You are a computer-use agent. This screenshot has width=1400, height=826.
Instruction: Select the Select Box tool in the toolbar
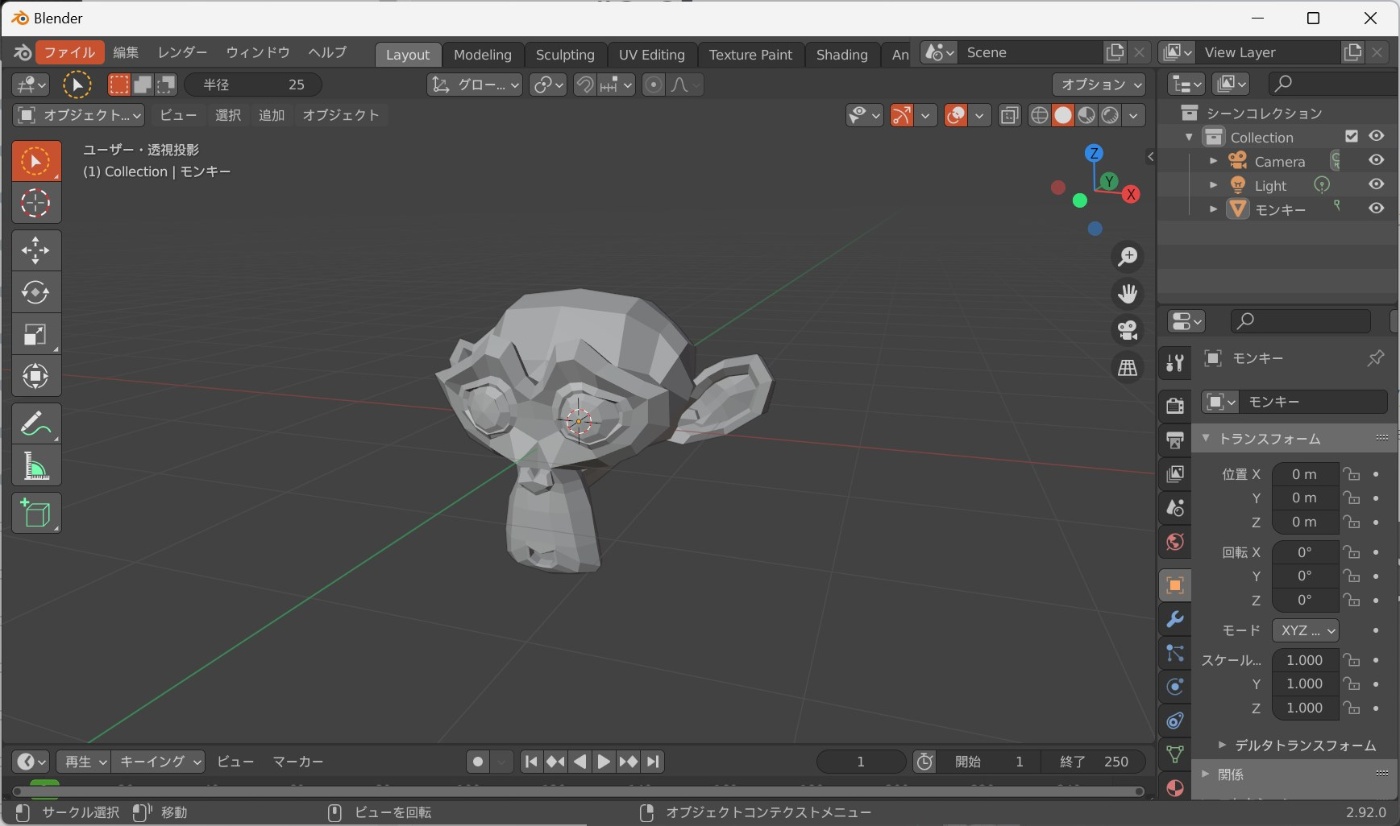click(x=36, y=161)
